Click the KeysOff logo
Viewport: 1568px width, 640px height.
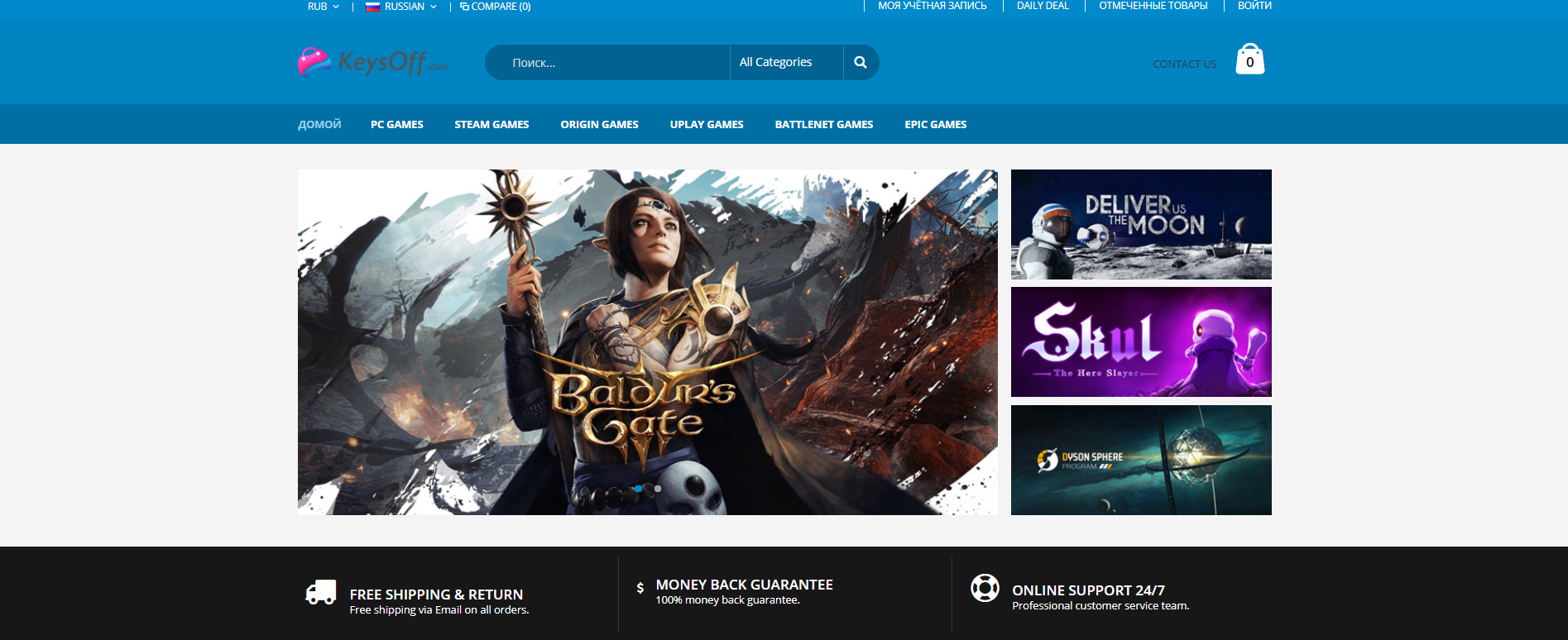click(372, 62)
